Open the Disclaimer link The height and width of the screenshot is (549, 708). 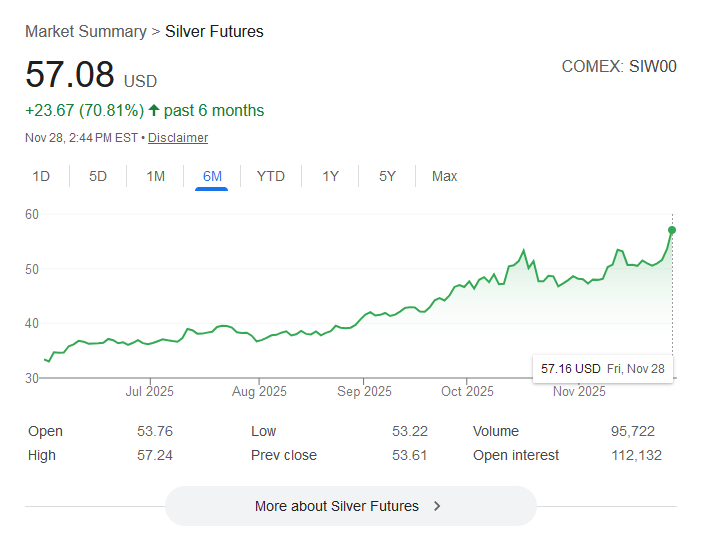(x=178, y=138)
